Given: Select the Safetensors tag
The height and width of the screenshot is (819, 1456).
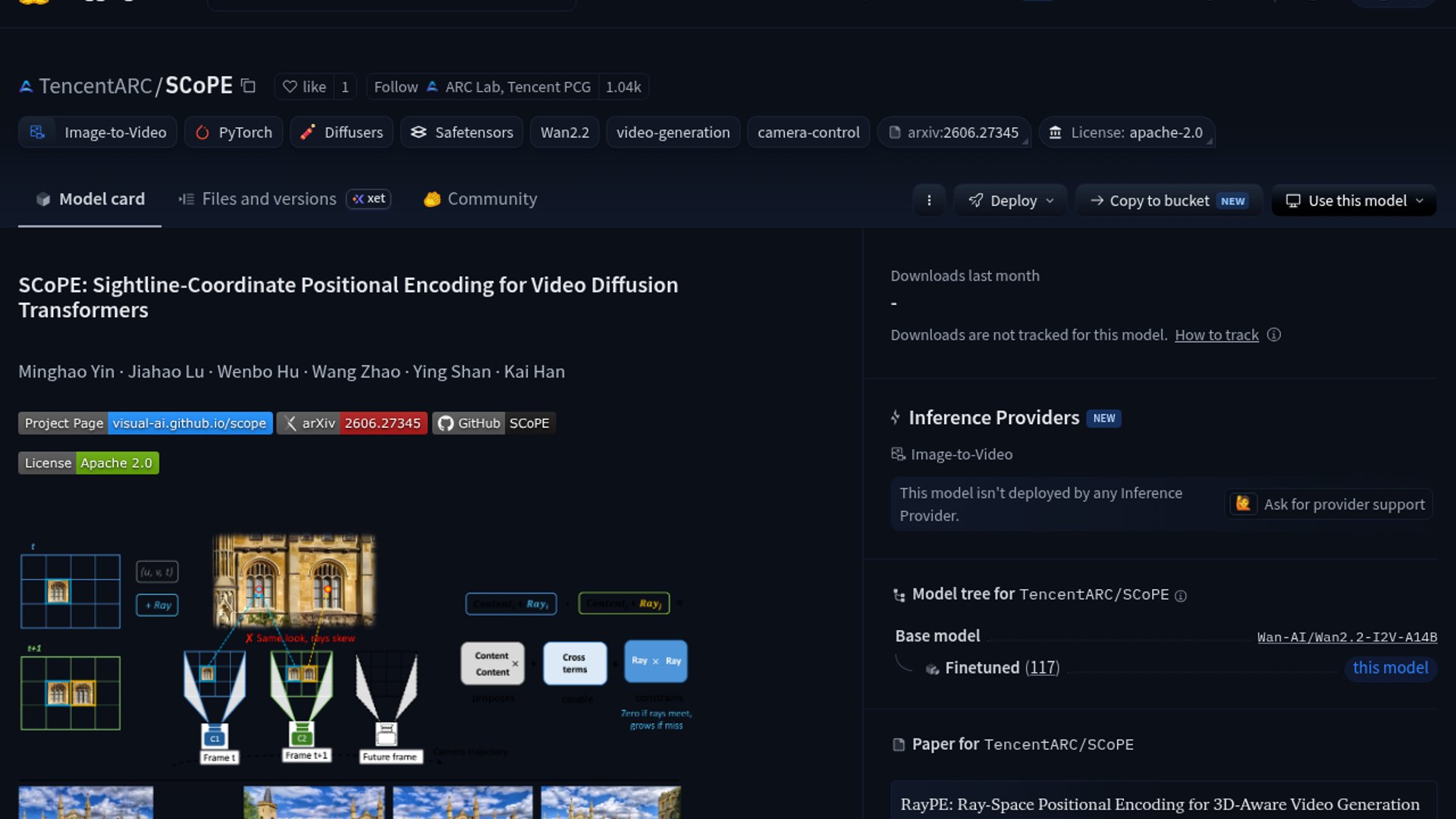Looking at the screenshot, I should coord(462,132).
